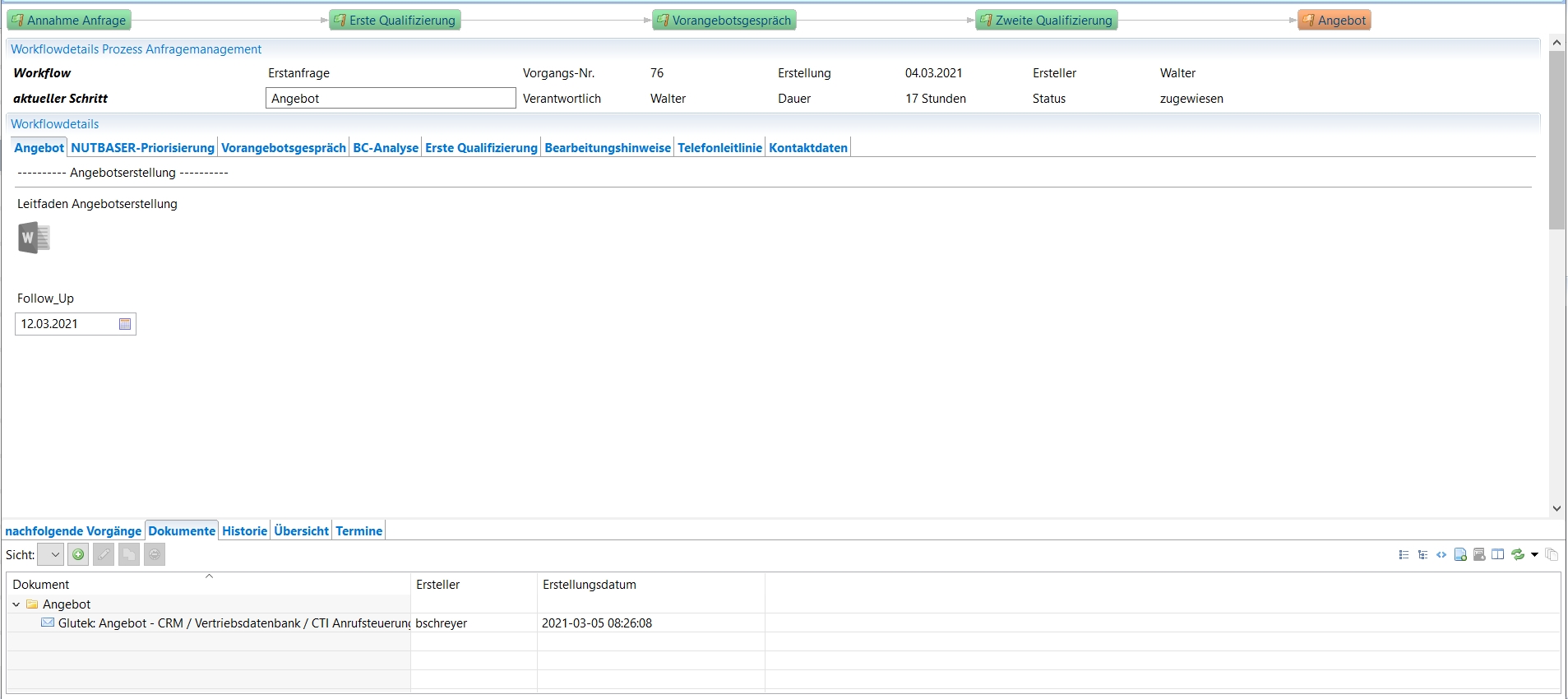Click the Annahme Anfrage workflow step
The image size is (1568, 699).
tap(69, 21)
